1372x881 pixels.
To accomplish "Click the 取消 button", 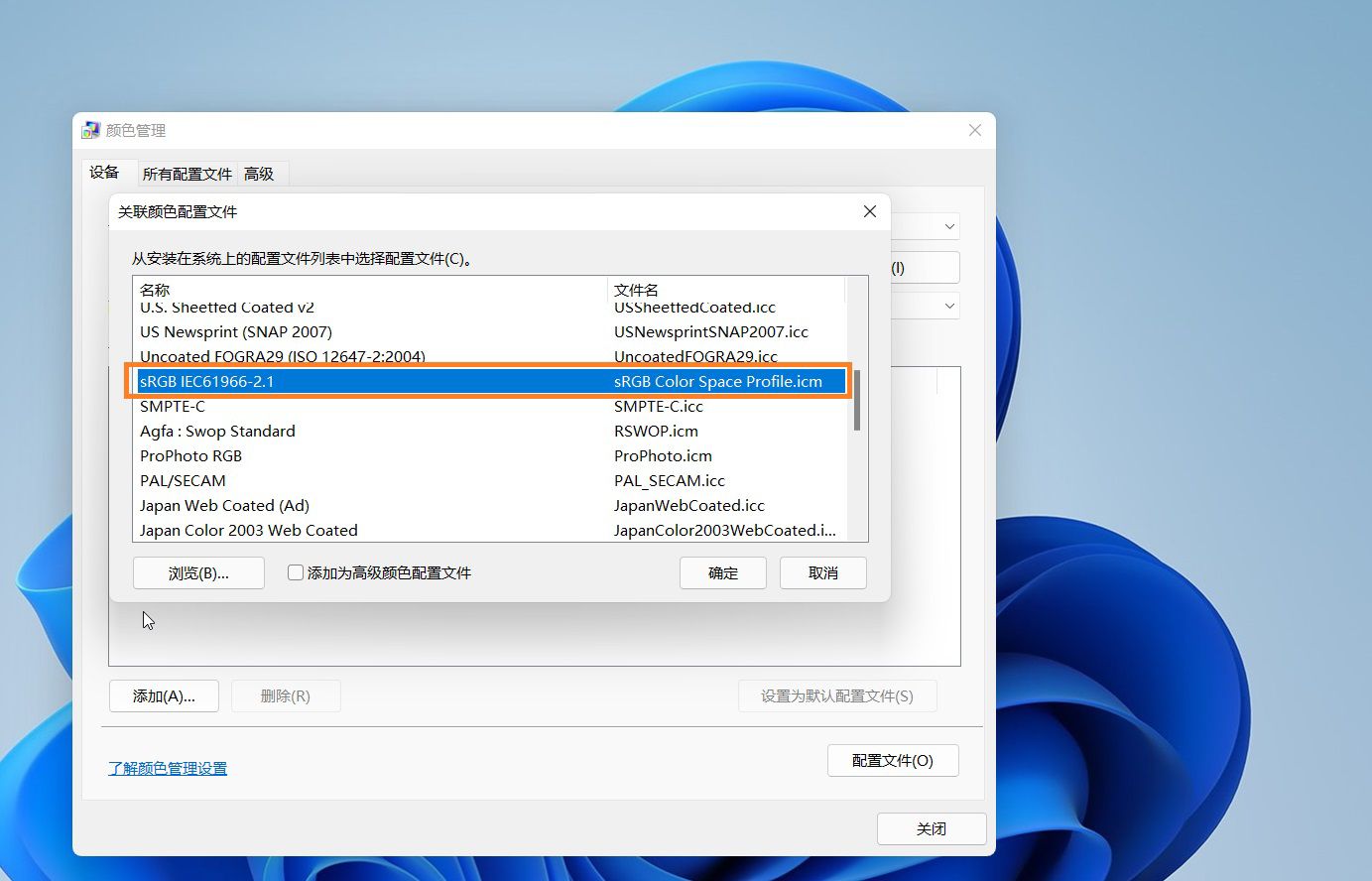I will tap(822, 572).
